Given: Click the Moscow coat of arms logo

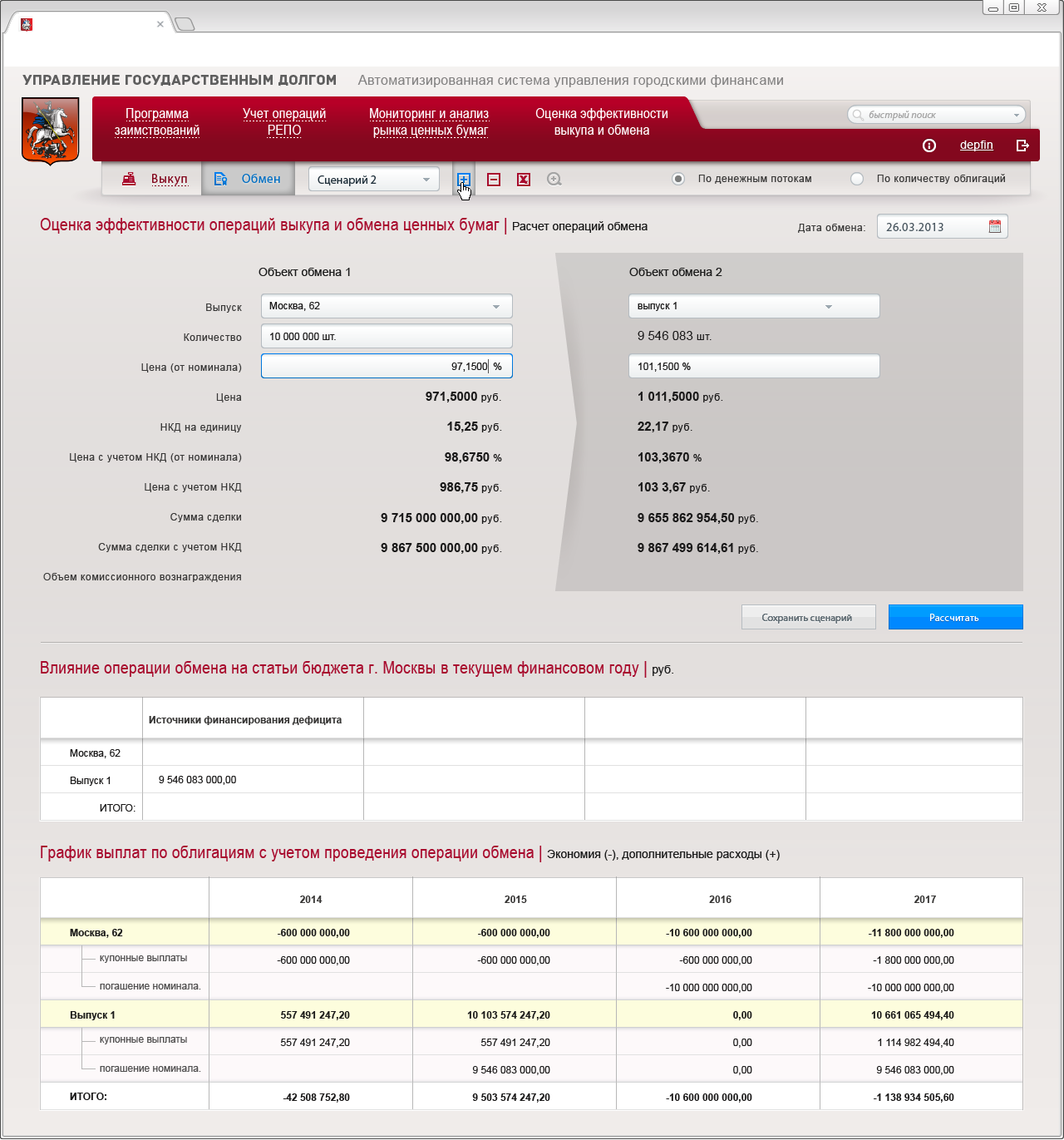Looking at the screenshot, I should click(50, 131).
